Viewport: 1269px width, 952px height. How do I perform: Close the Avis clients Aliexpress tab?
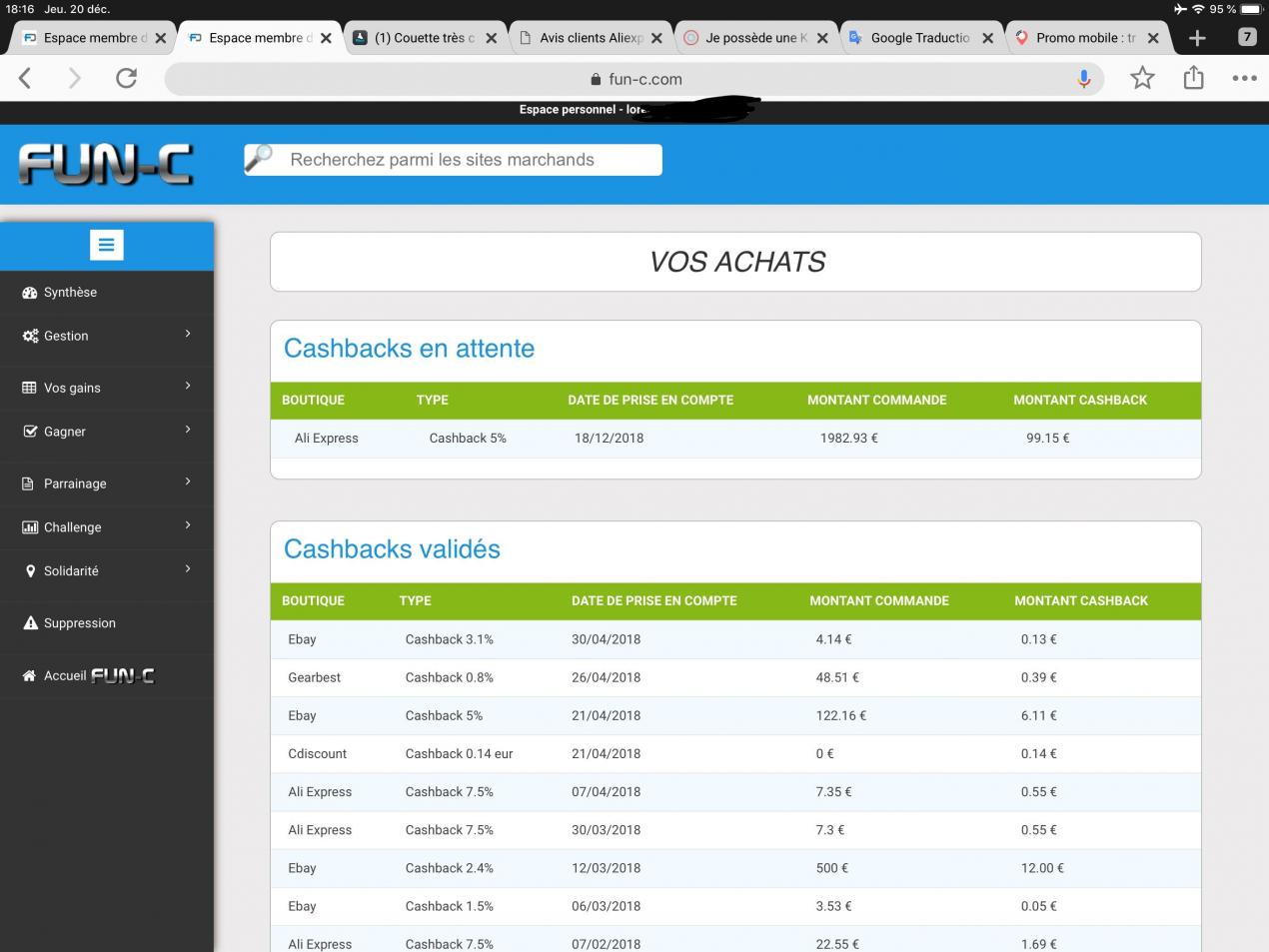pyautogui.click(x=656, y=38)
